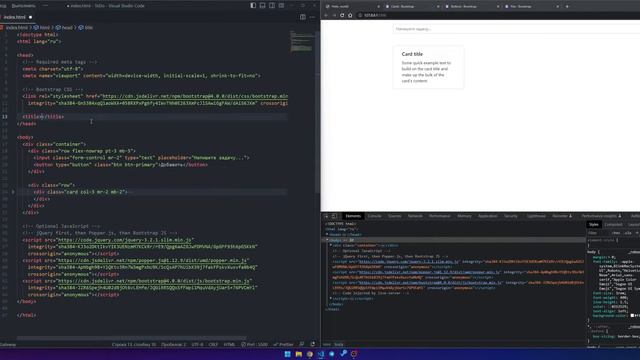Viewport: 640px width, 360px height.
Task: Switch to DevTools Lighthouse tab
Action: point(536,216)
